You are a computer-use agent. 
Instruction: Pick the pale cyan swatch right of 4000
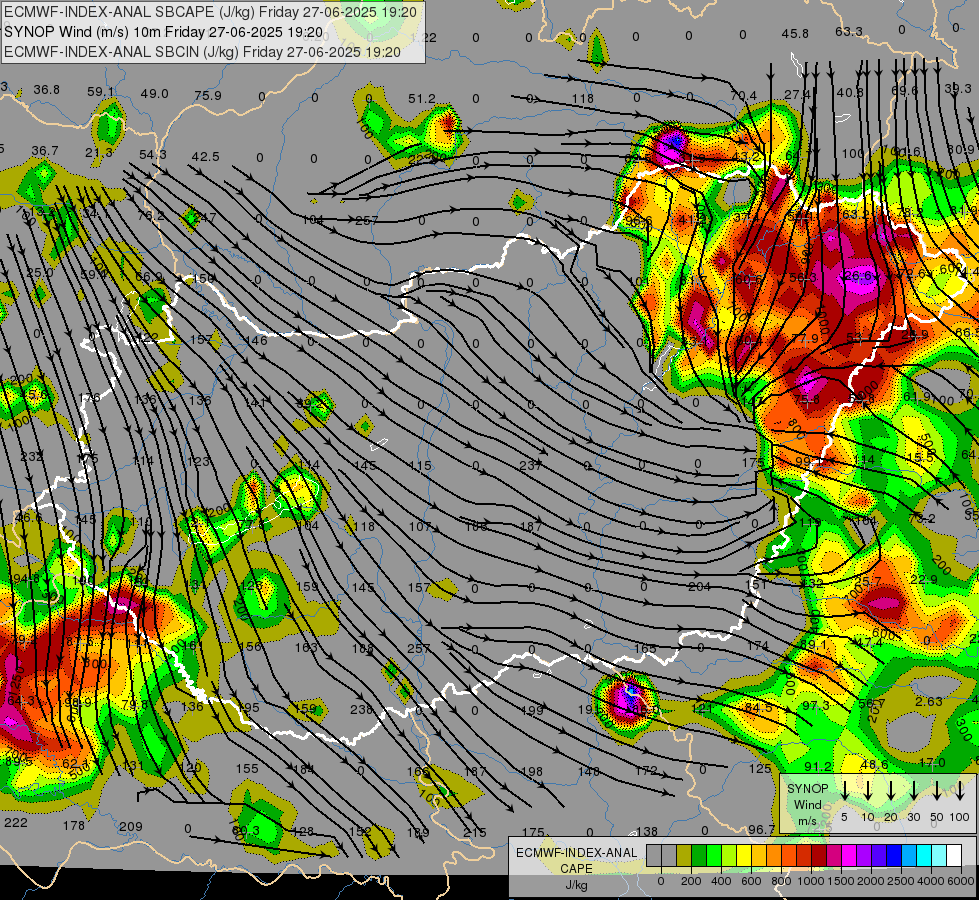940,855
